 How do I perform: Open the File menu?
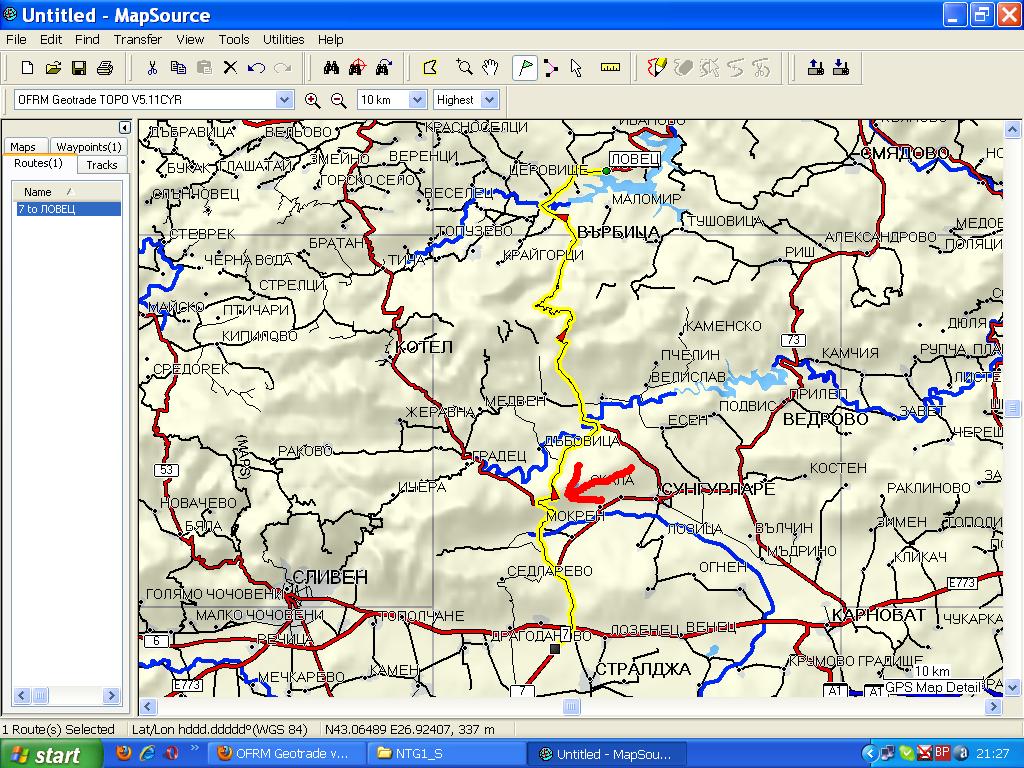(16, 39)
